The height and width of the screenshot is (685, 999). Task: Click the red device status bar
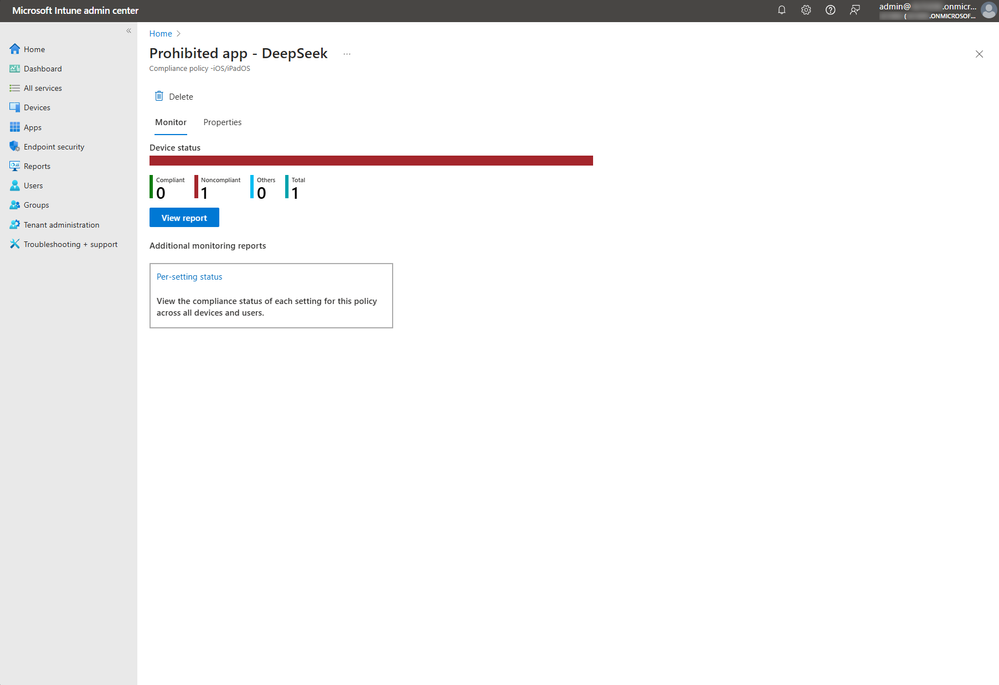371,161
